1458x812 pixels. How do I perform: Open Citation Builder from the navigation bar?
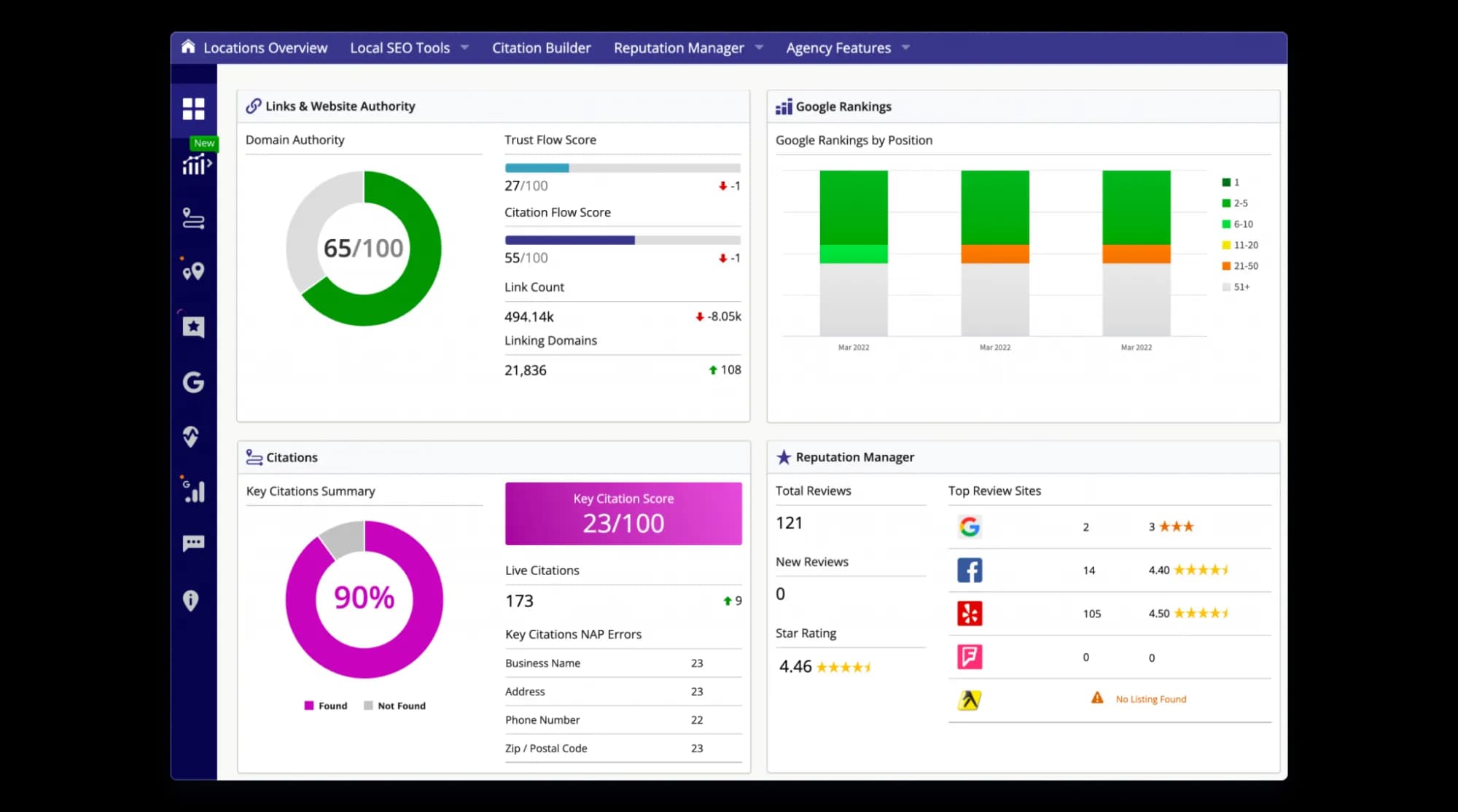pos(541,47)
